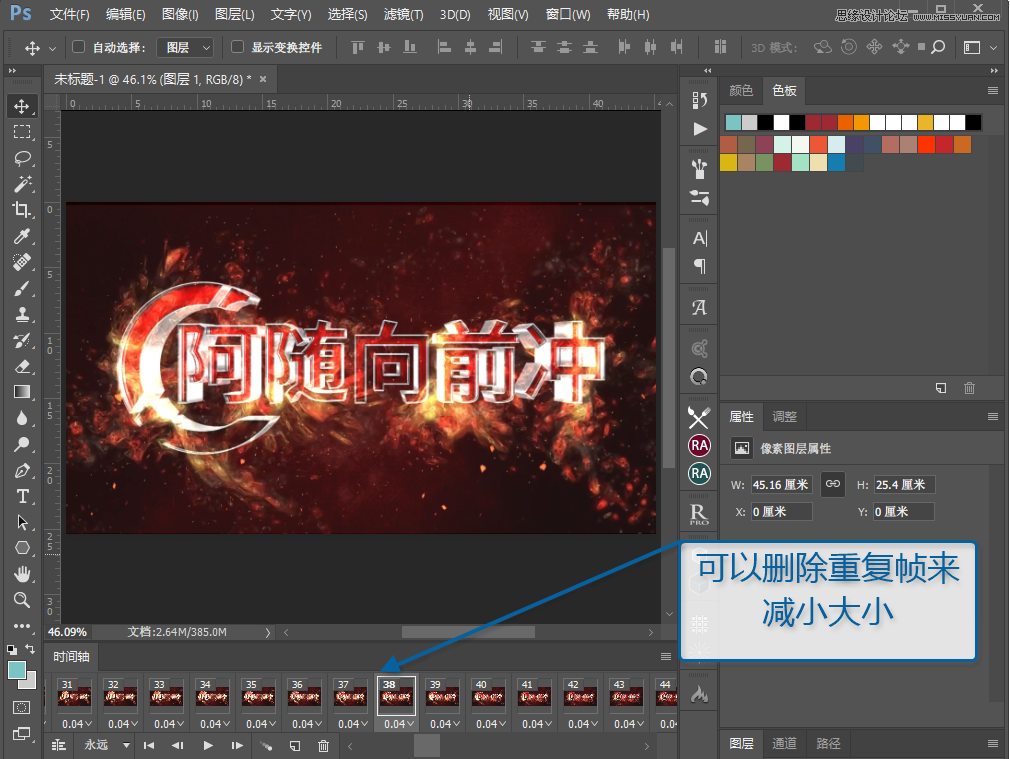Select the Horizontal Type tool
The height and width of the screenshot is (759, 1010).
pyautogui.click(x=22, y=496)
